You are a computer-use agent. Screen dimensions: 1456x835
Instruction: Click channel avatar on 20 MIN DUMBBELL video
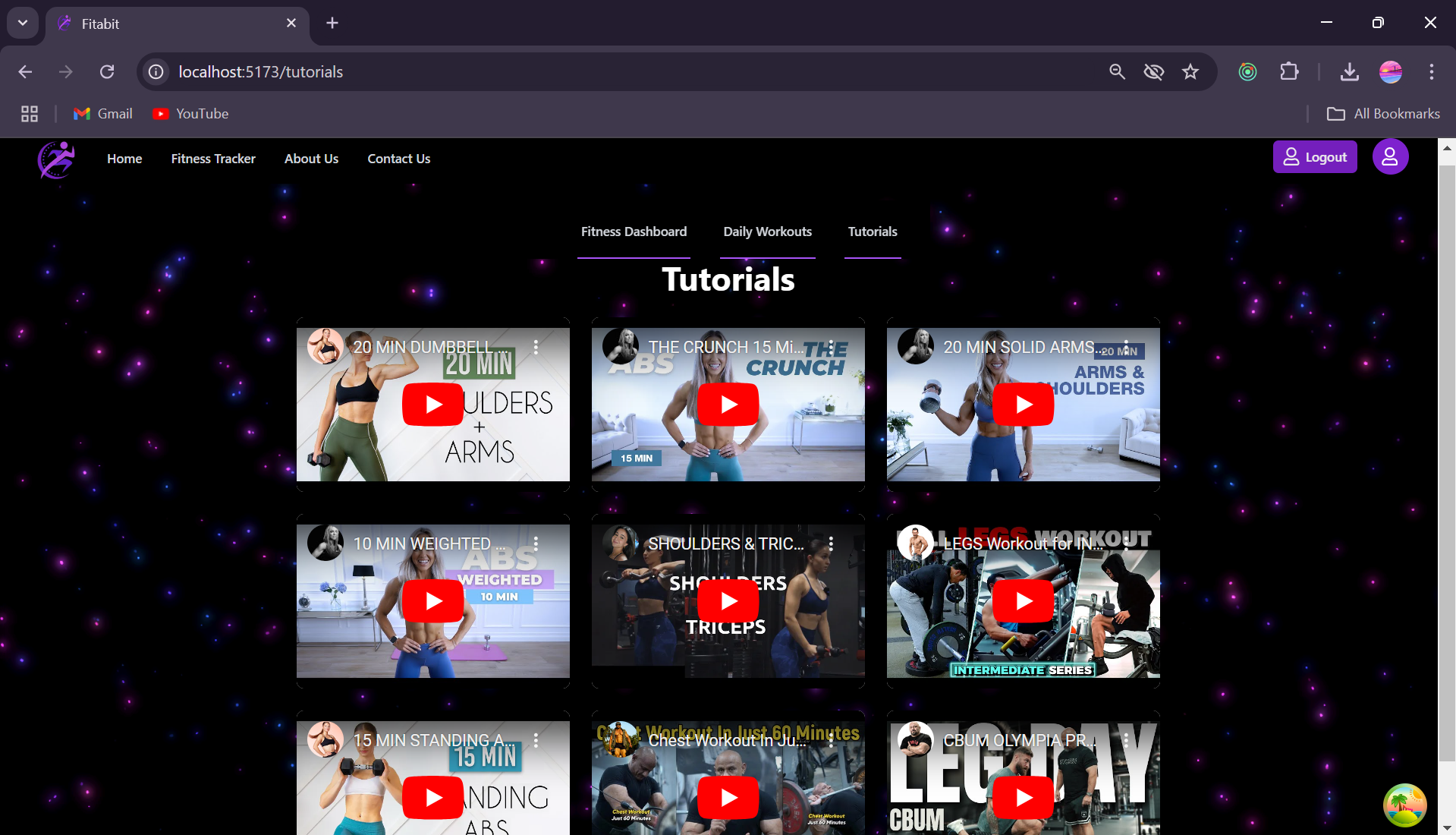click(325, 347)
